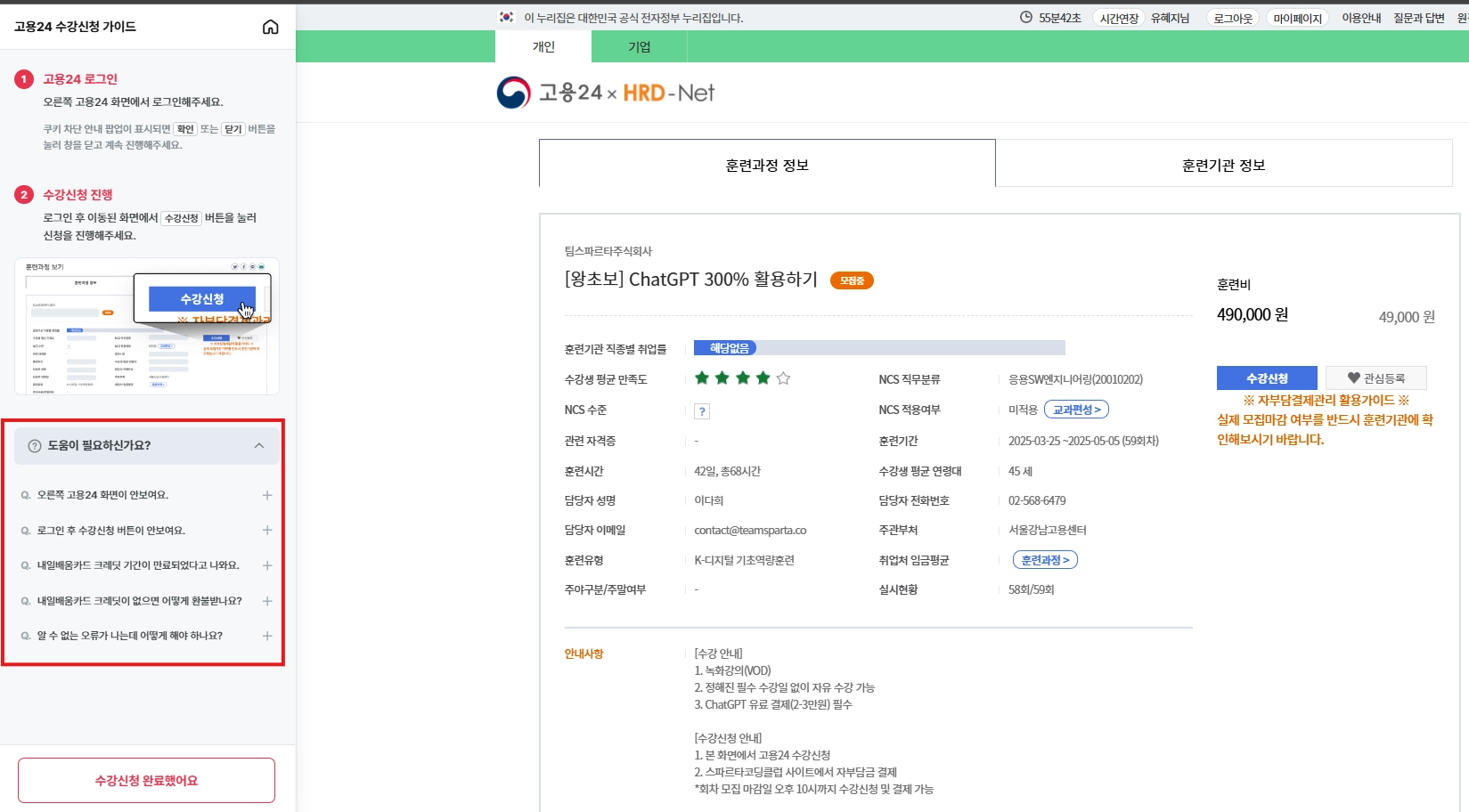
Task: Click the 수강신청 진행 step heading
Action: click(78, 195)
